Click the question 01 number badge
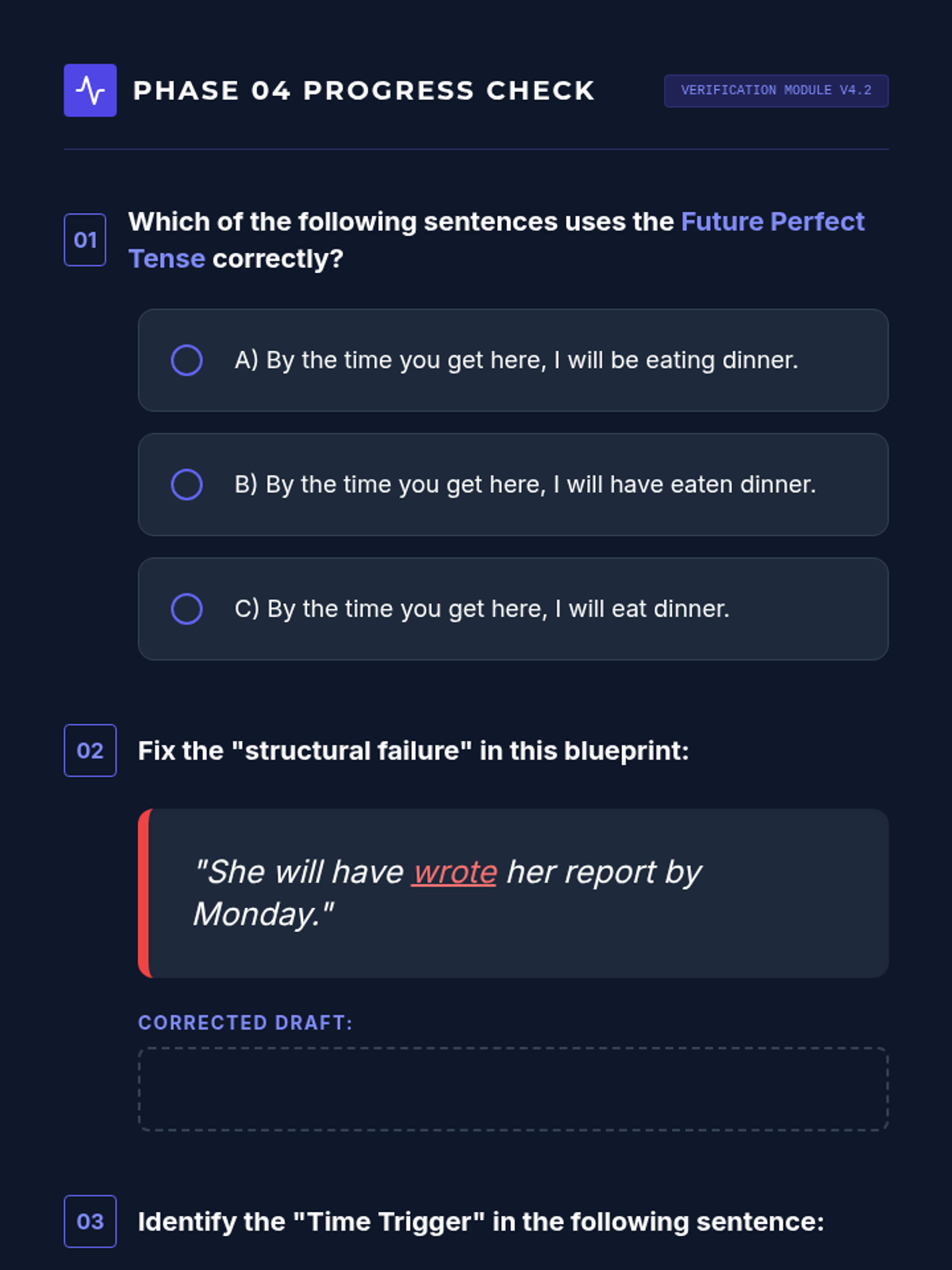Viewport: 952px width, 1270px height. coord(85,240)
